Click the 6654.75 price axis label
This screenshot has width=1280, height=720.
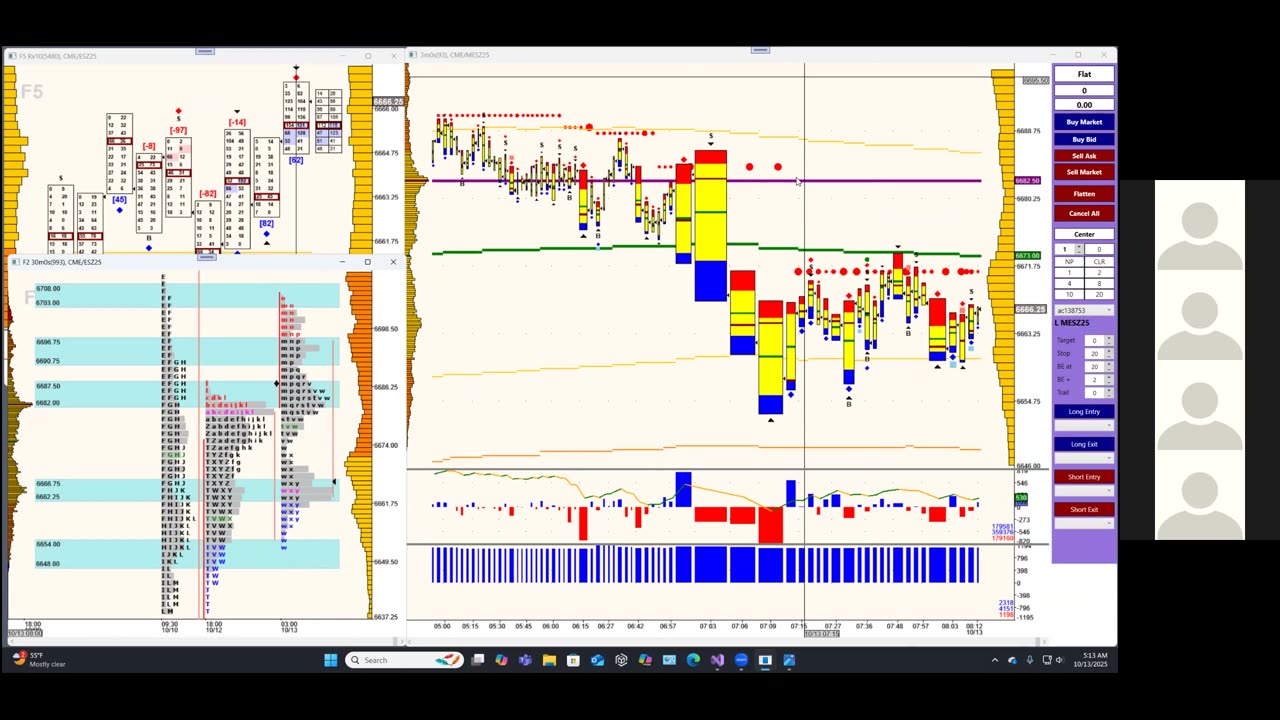click(1029, 401)
